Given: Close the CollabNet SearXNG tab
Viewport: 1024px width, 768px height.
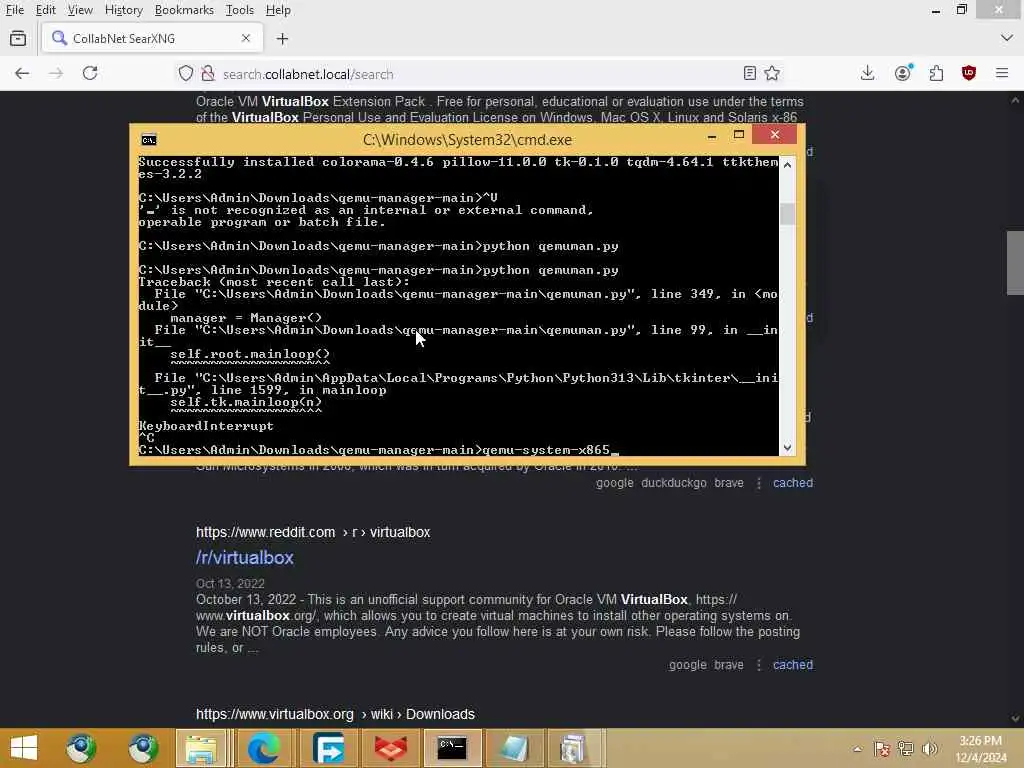Looking at the screenshot, I should point(246,38).
